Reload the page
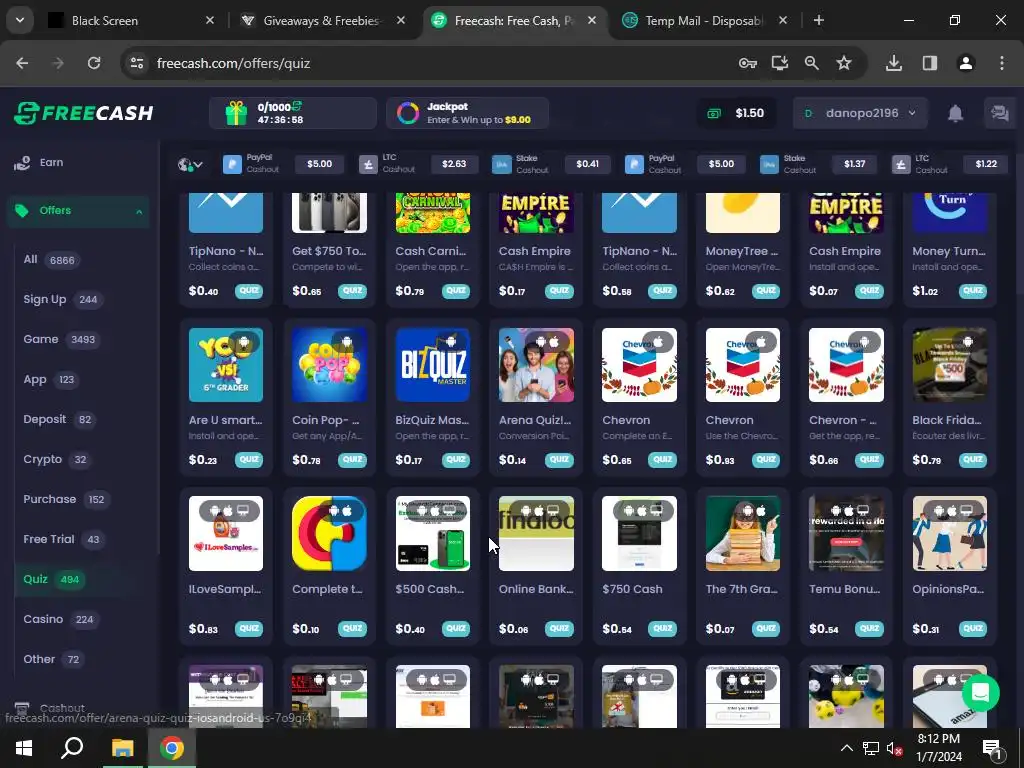 point(94,63)
